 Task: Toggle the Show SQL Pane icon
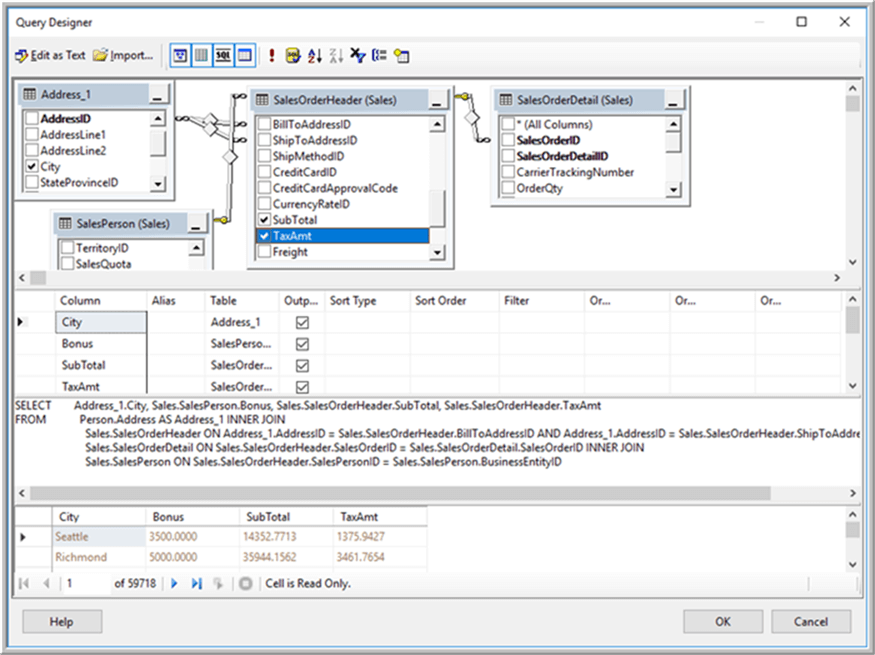(223, 55)
